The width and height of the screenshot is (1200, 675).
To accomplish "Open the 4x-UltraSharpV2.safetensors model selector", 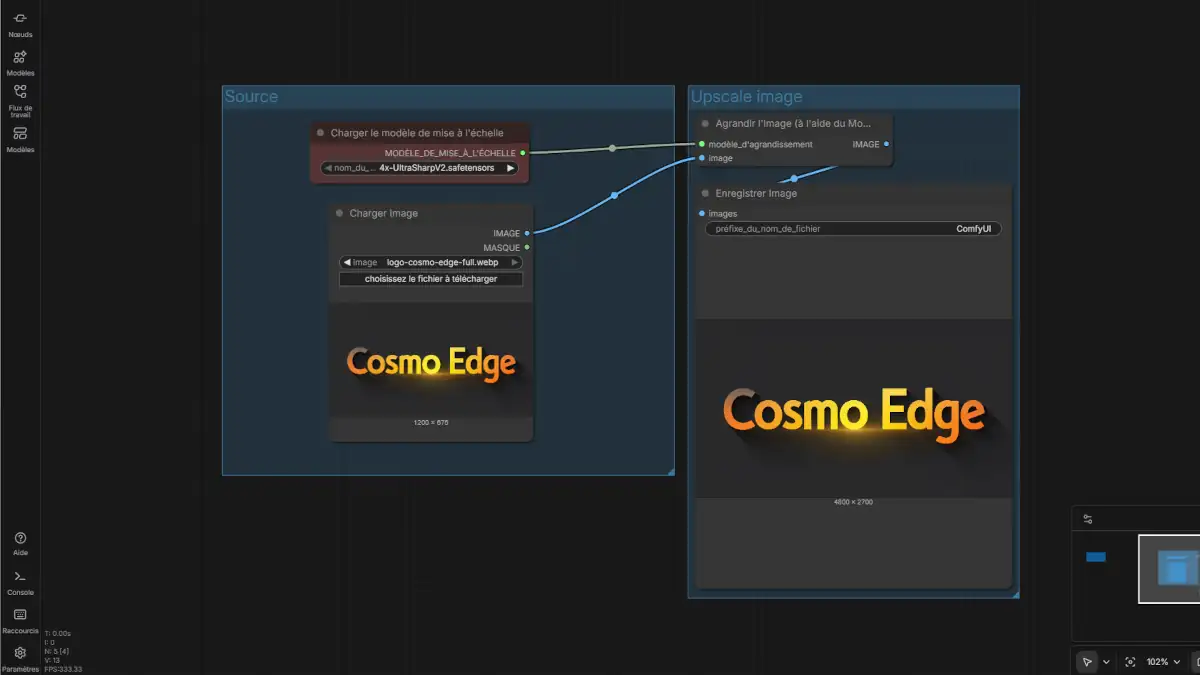I will 436,168.
